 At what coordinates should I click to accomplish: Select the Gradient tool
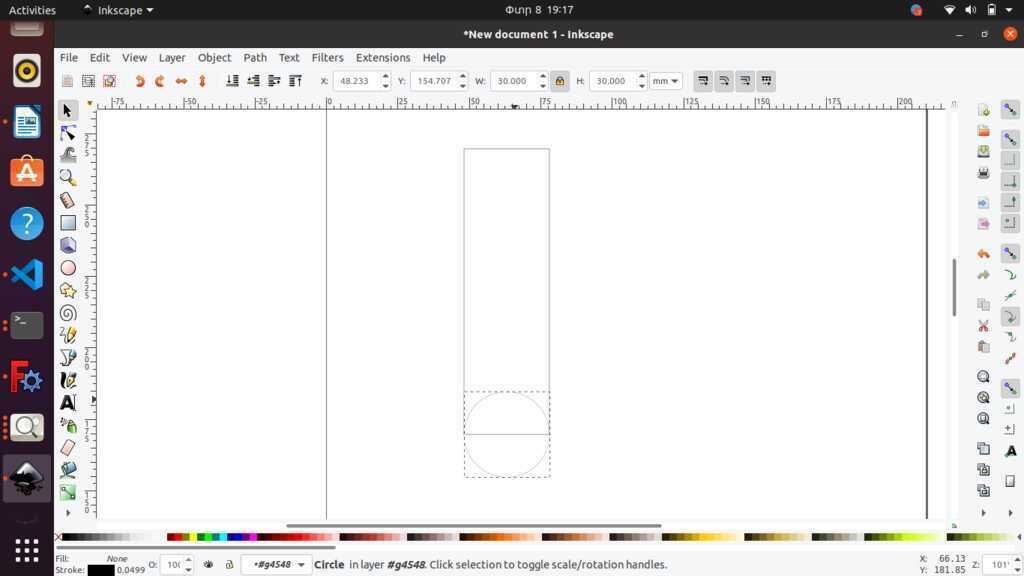click(67, 492)
